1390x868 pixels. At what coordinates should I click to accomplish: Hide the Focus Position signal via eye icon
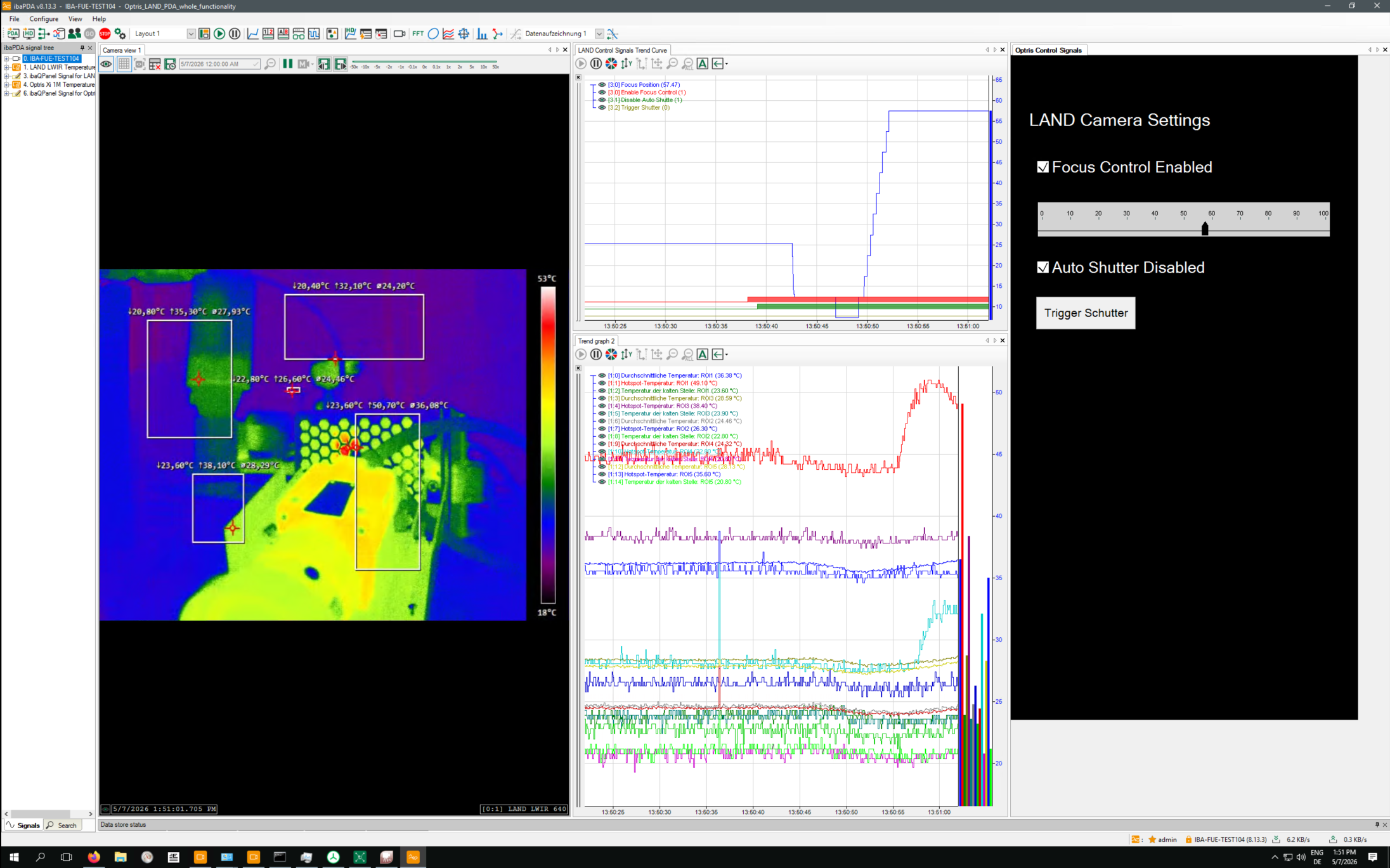click(602, 84)
